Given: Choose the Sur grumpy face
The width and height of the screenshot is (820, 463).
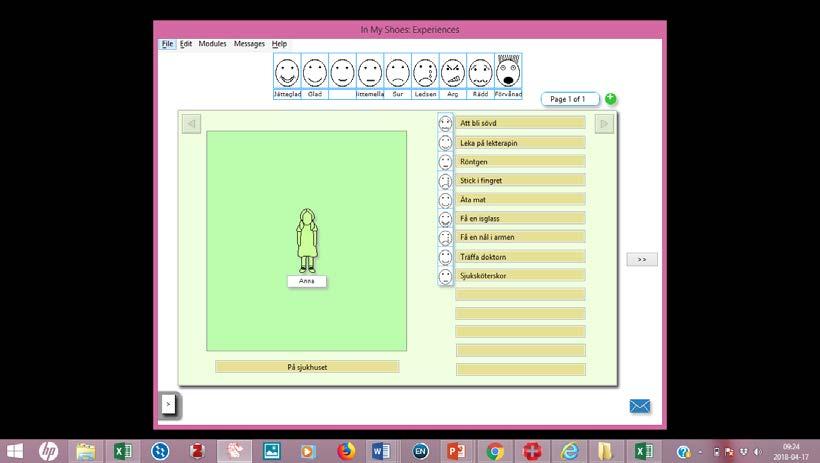Looking at the screenshot, I should (x=397, y=72).
